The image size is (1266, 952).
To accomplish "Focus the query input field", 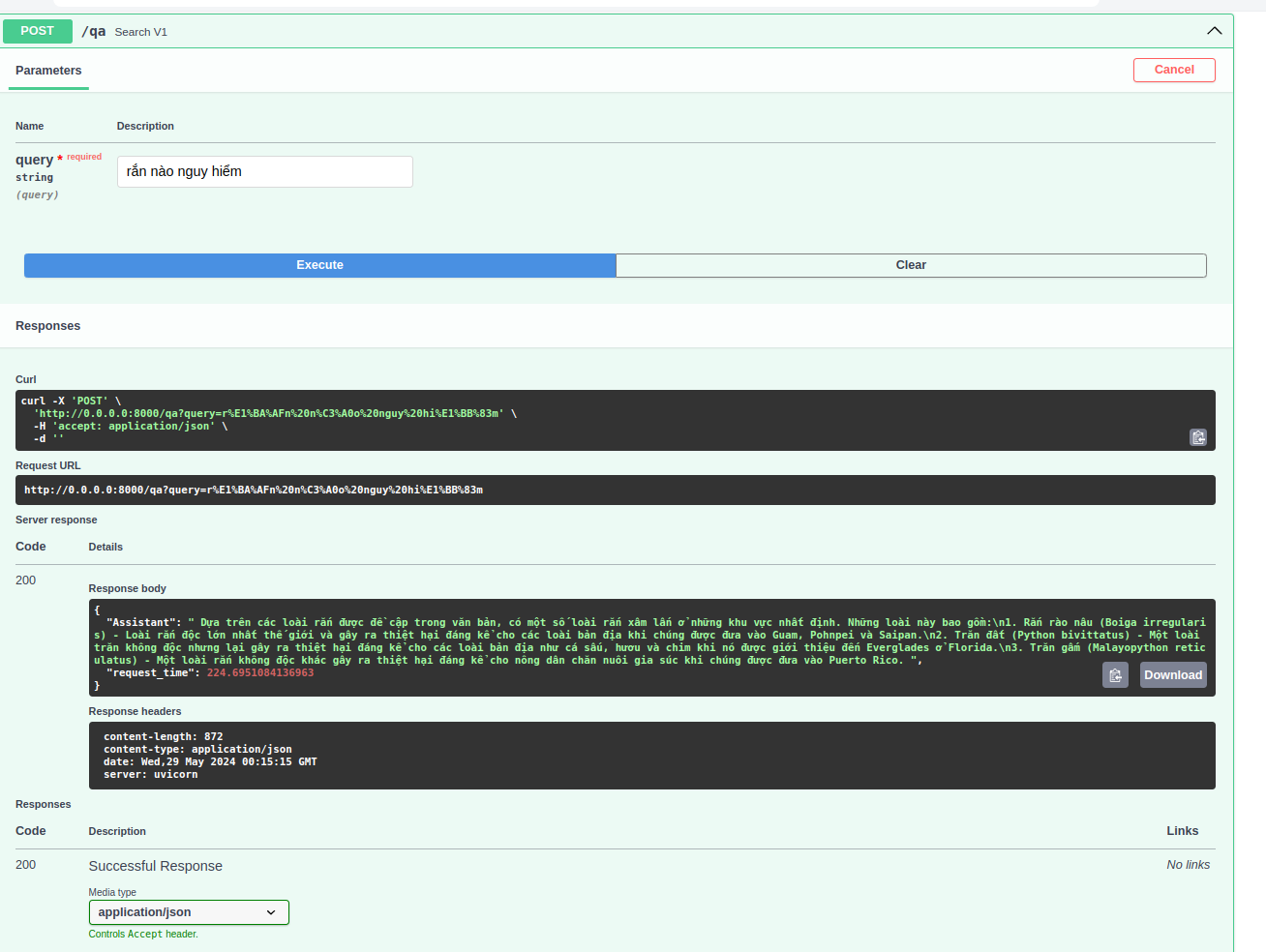I will coord(265,171).
